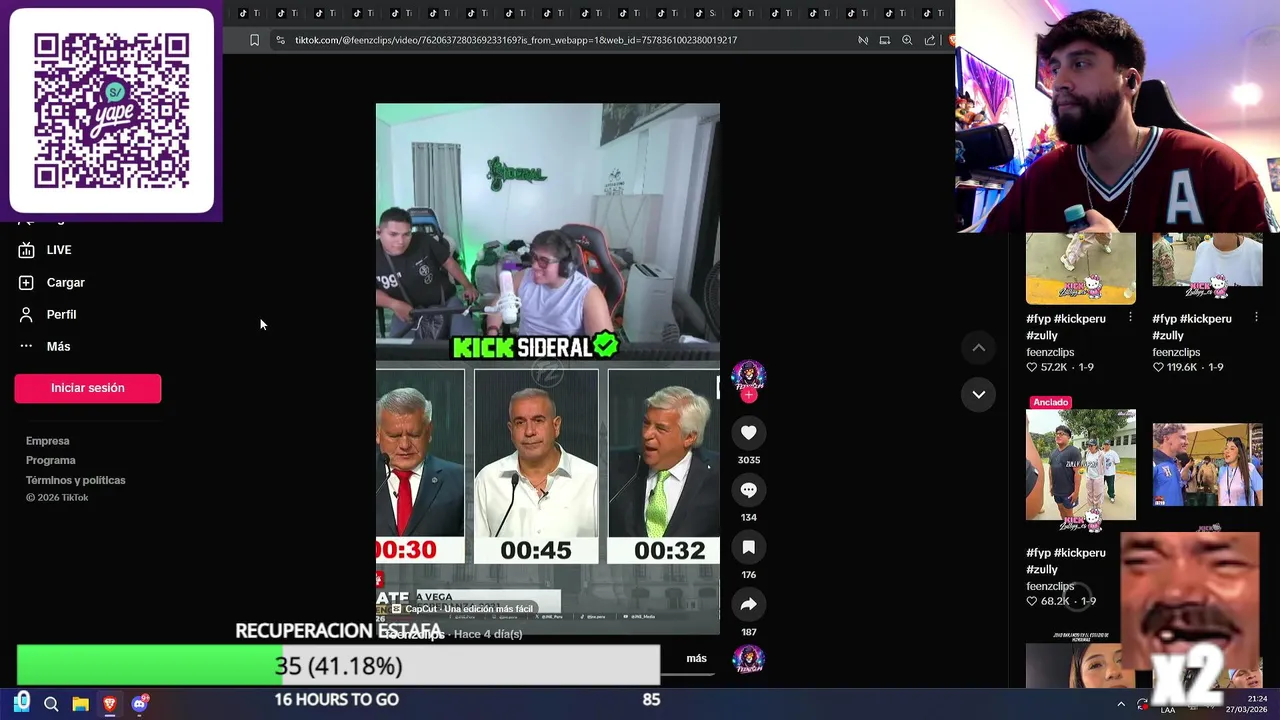Open the creator avatar beside the video
The height and width of the screenshot is (720, 1280).
click(x=748, y=375)
